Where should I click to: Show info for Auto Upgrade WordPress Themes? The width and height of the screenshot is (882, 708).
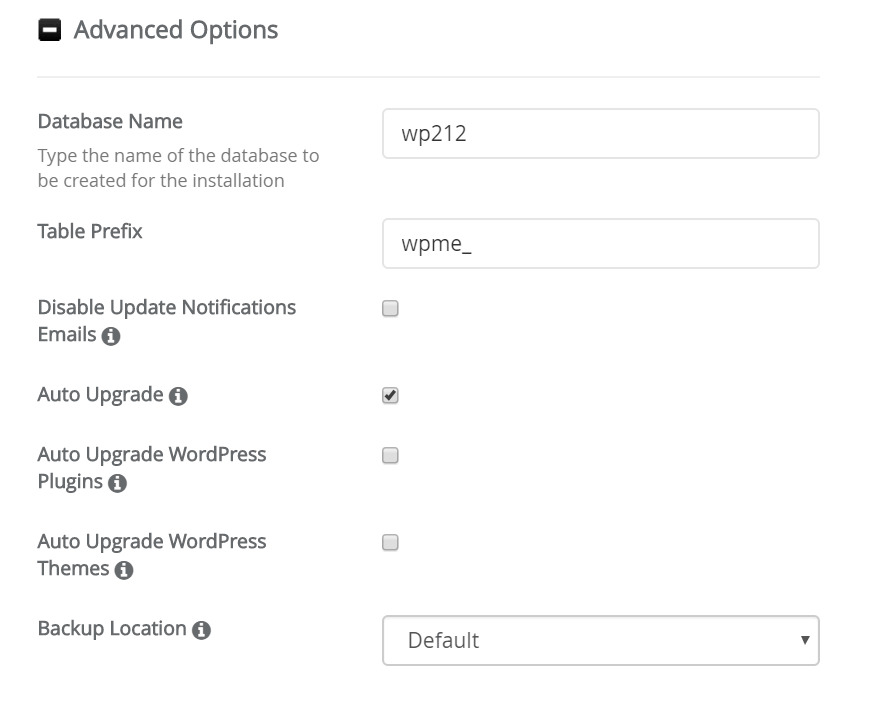point(124,570)
